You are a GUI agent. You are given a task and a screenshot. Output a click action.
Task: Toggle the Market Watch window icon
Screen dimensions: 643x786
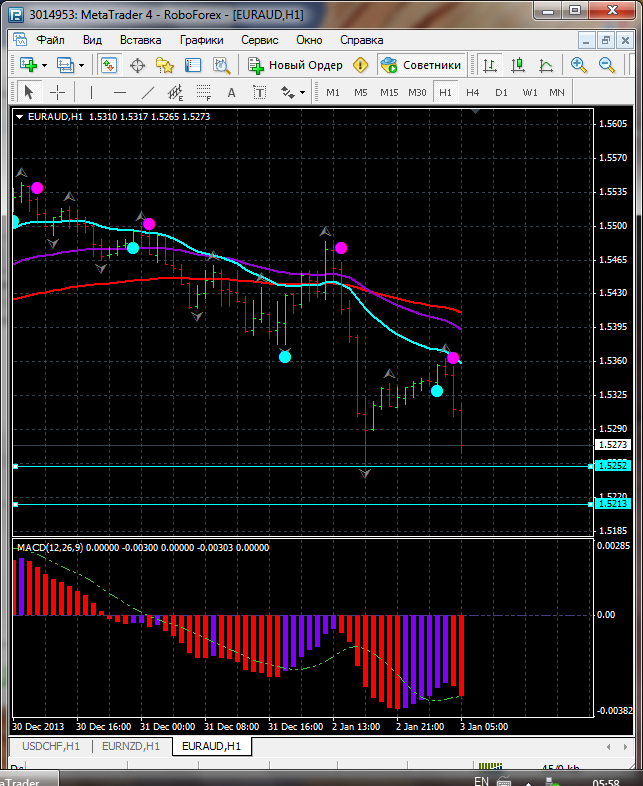pyautogui.click(x=109, y=65)
